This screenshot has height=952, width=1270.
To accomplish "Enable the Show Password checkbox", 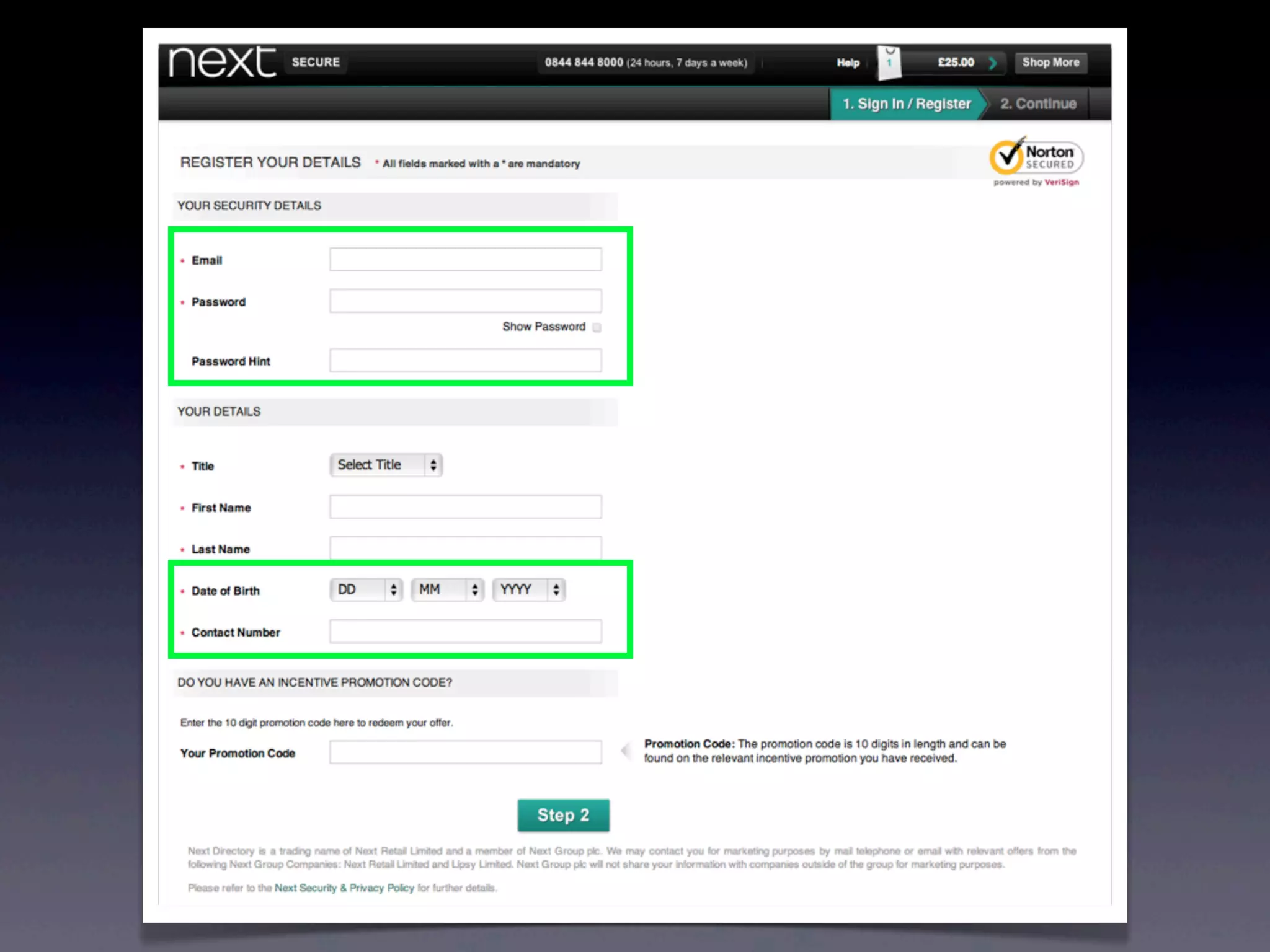I will pos(597,327).
